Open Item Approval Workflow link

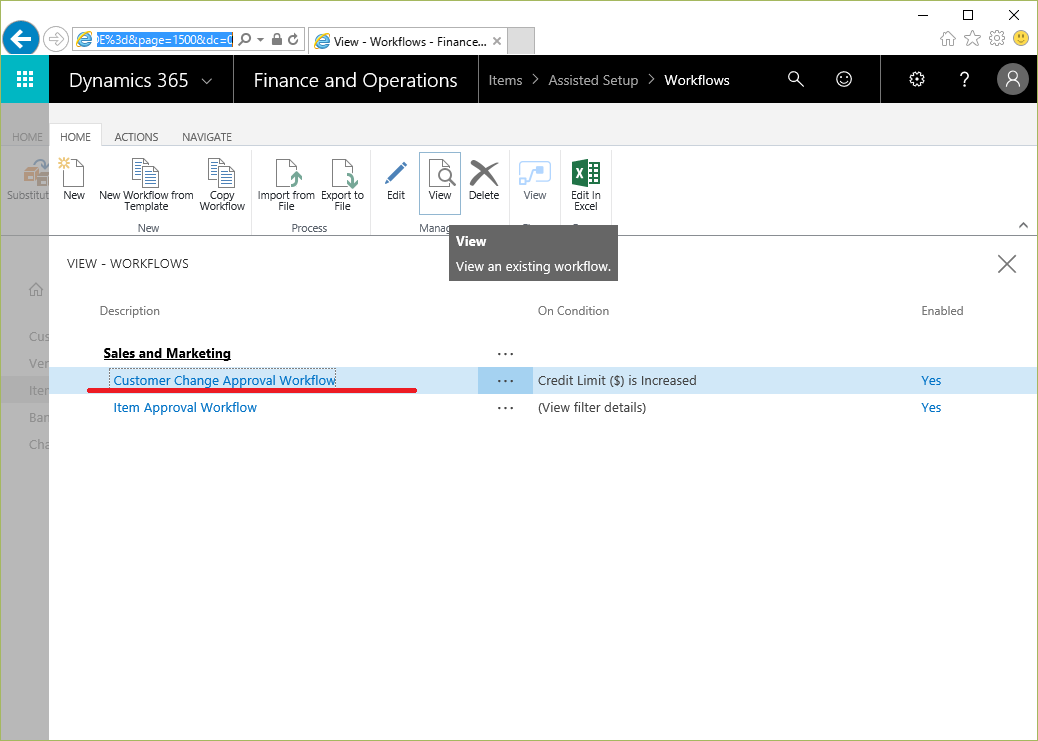[185, 407]
